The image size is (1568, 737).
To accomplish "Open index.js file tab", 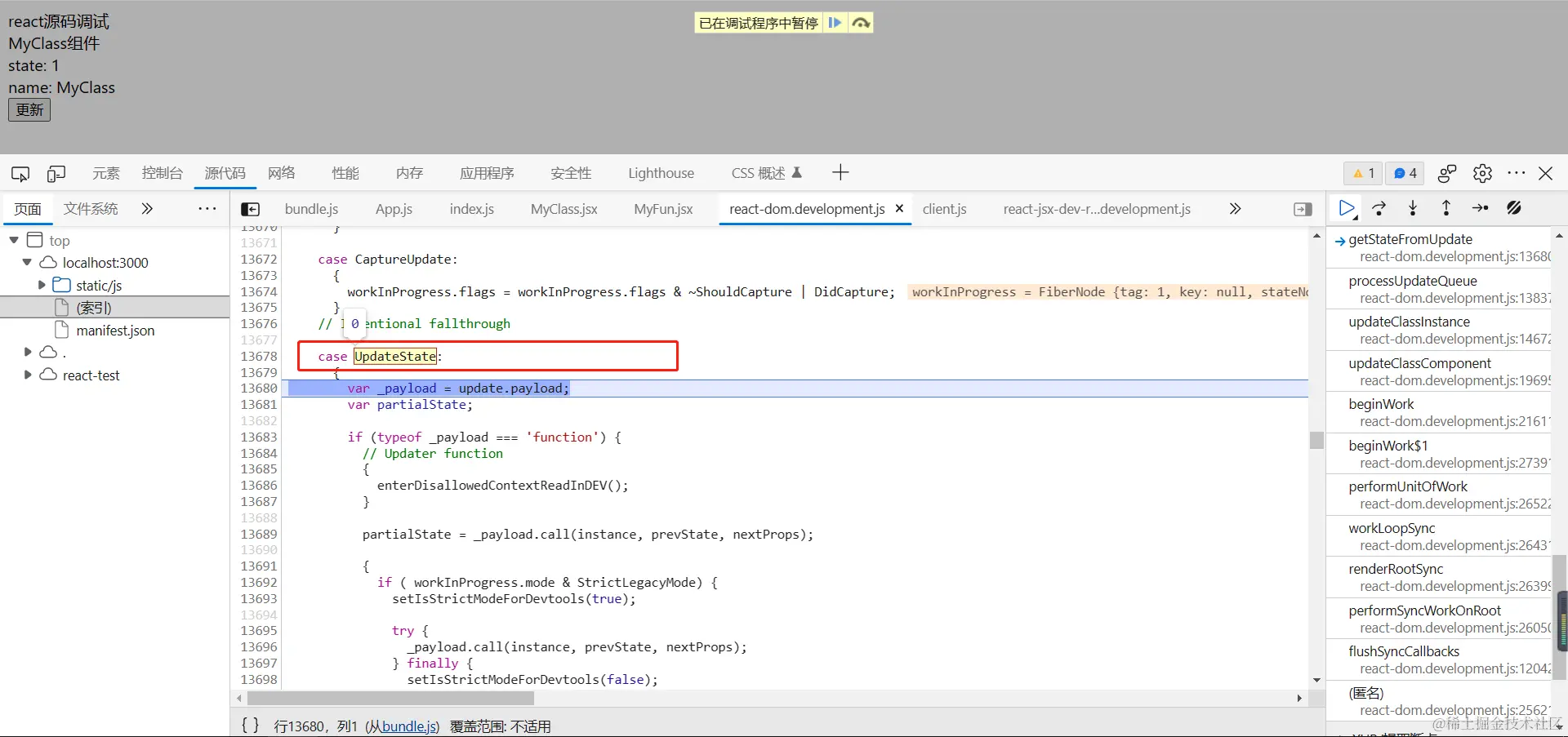I will (471, 209).
